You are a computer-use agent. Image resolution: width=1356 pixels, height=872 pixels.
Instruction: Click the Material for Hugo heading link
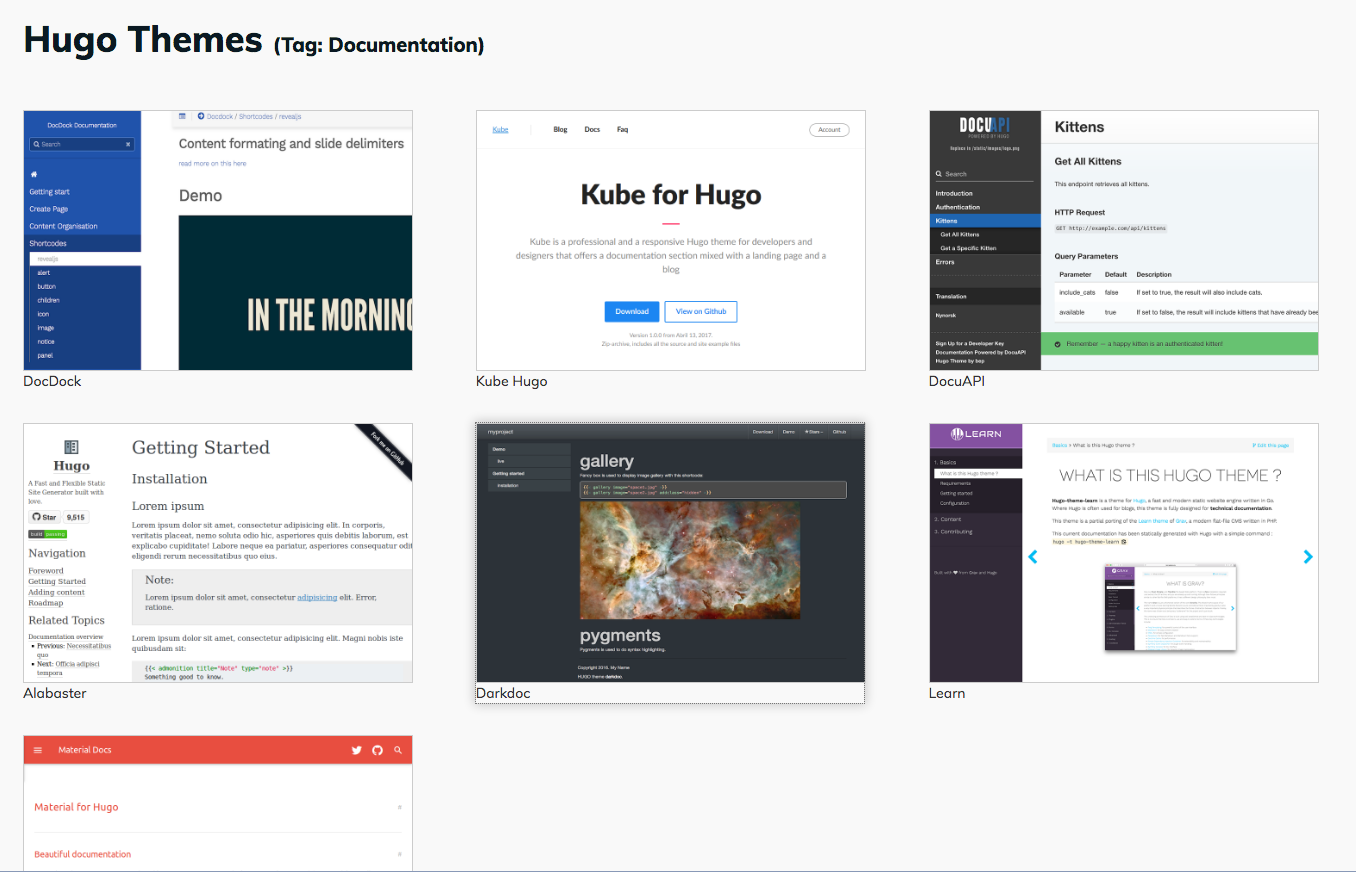tap(76, 807)
